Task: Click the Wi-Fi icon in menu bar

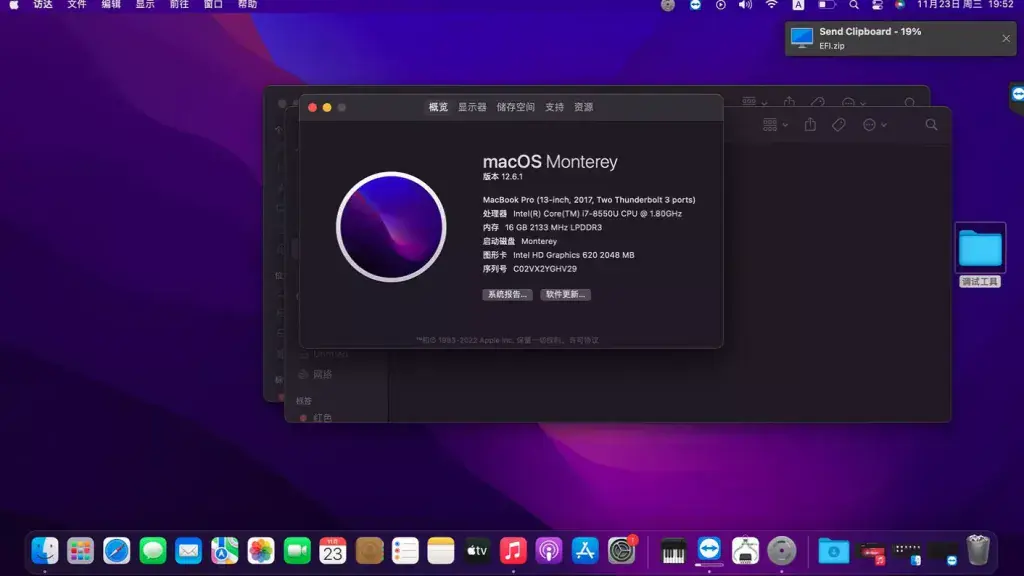Action: [x=771, y=5]
